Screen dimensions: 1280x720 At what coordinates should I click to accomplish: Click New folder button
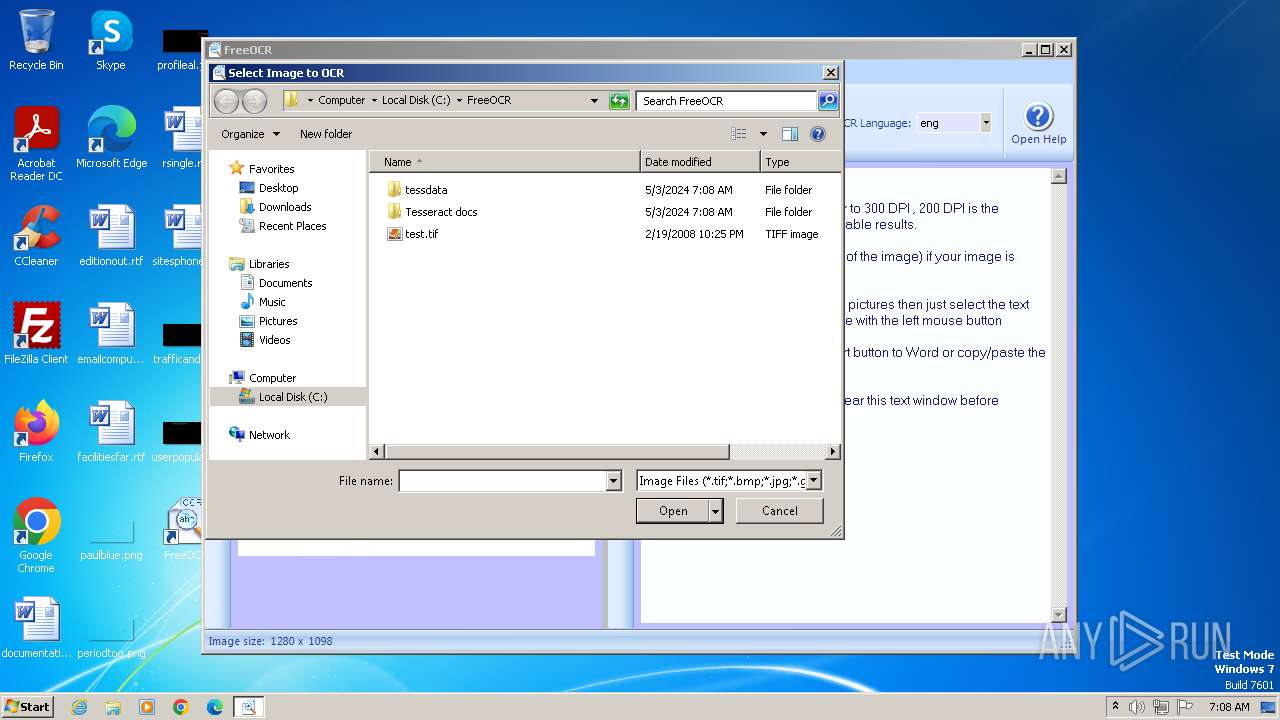pyautogui.click(x=326, y=134)
